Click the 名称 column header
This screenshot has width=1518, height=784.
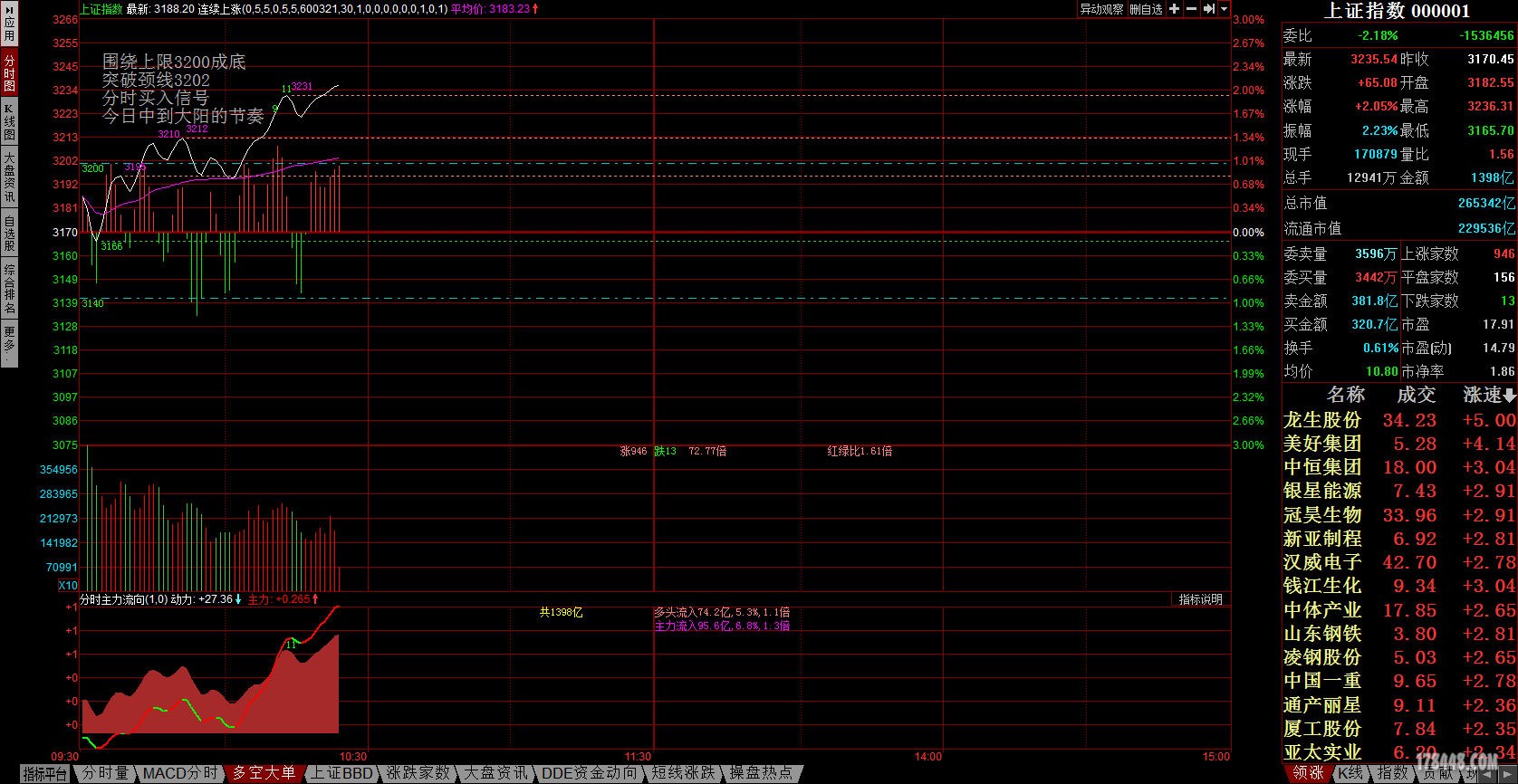(x=1345, y=395)
